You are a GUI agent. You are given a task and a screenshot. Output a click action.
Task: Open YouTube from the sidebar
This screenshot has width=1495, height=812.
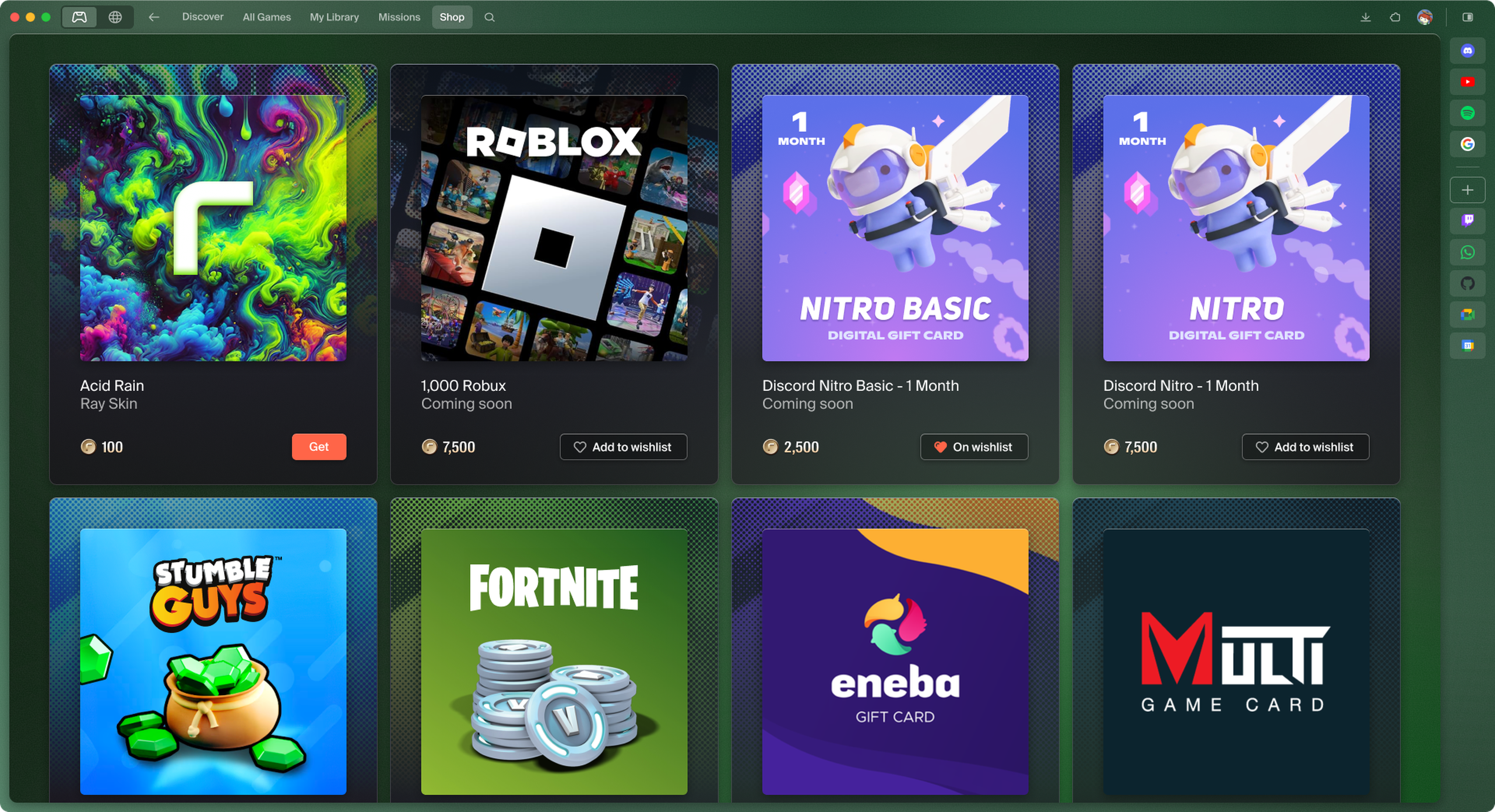tap(1468, 82)
